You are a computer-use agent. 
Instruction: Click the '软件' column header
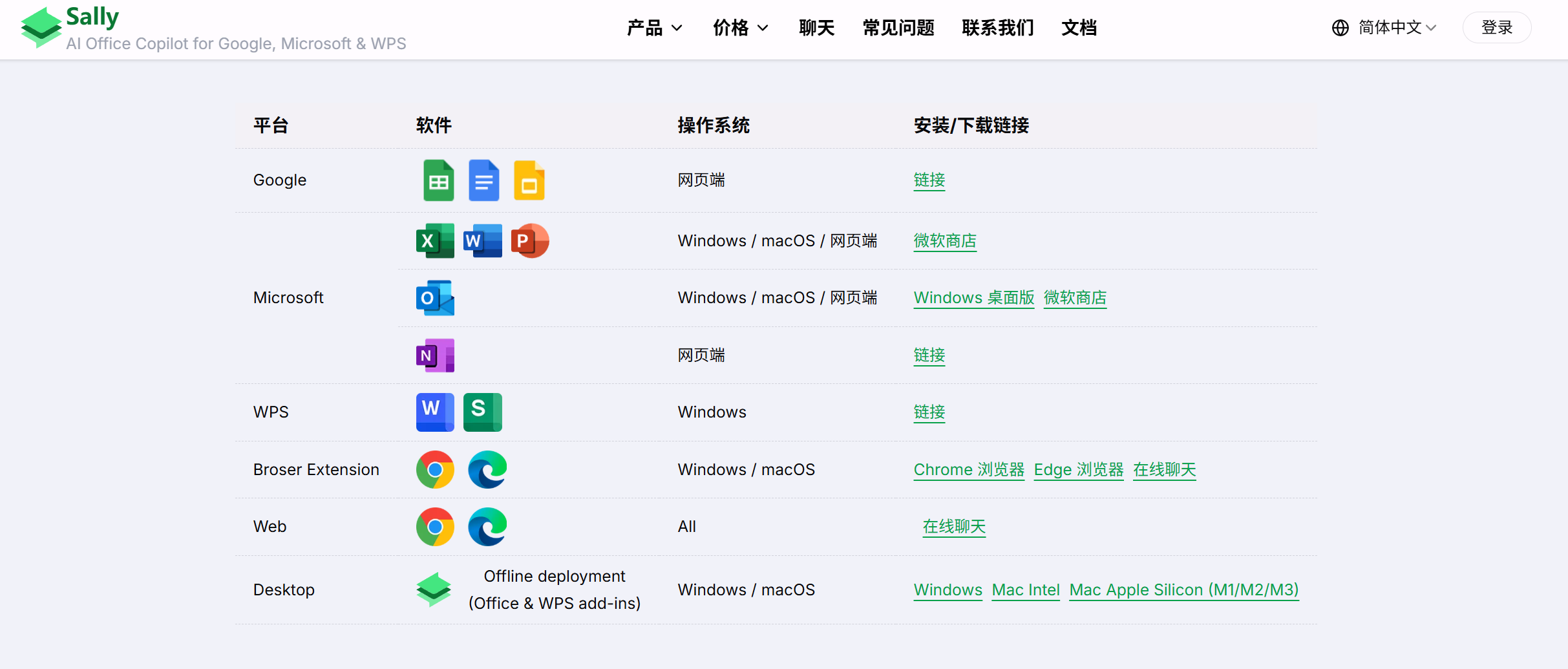pyautogui.click(x=434, y=125)
